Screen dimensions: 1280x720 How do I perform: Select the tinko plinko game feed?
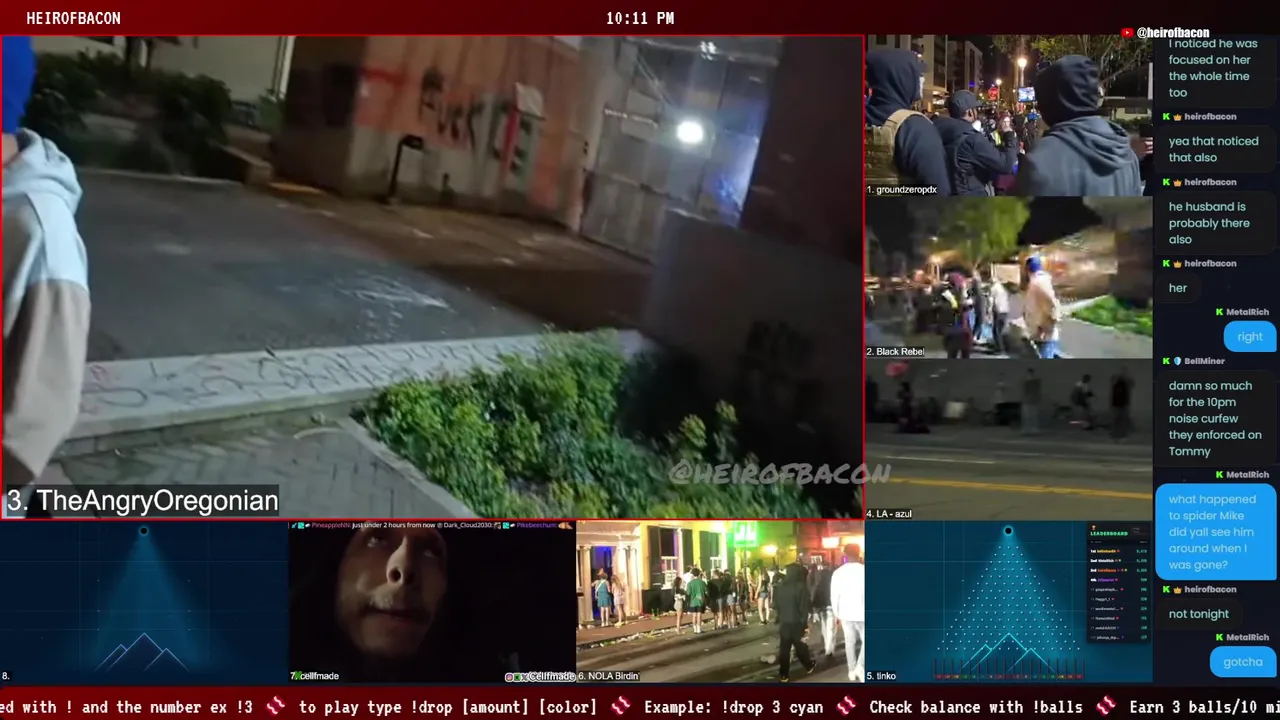pyautogui.click(x=1009, y=602)
